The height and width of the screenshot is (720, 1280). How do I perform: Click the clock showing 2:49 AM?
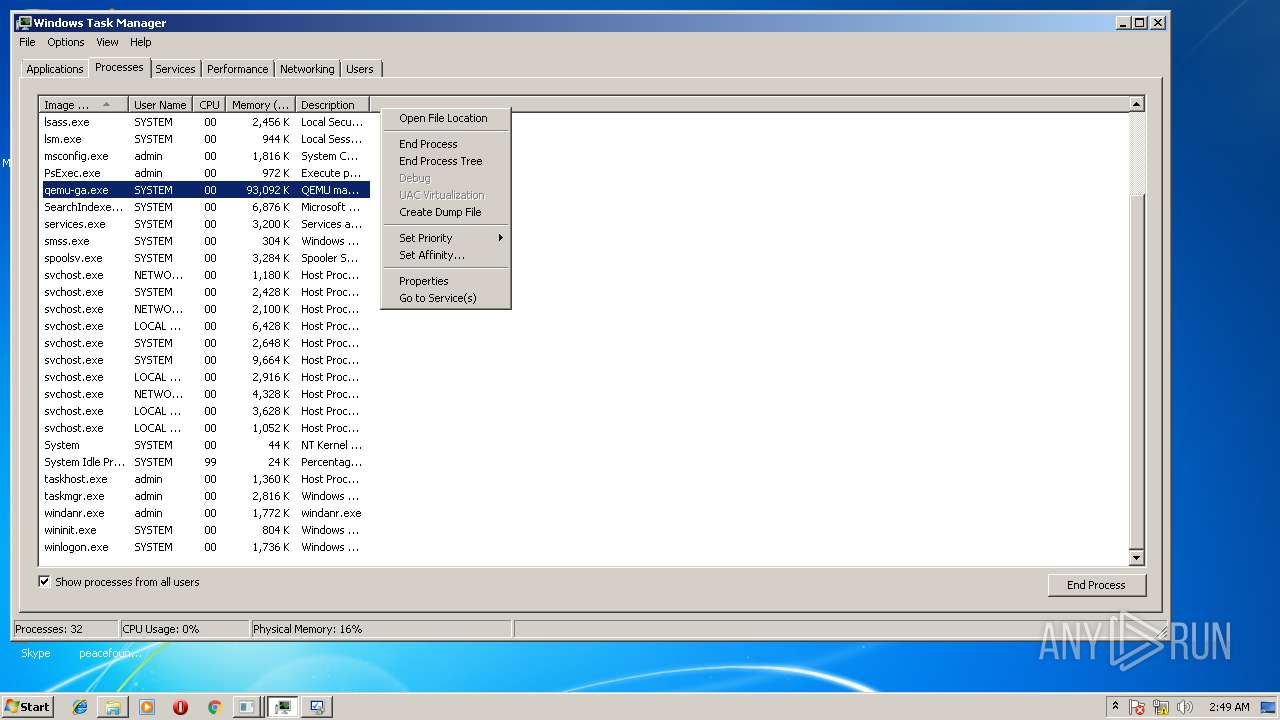(x=1228, y=707)
